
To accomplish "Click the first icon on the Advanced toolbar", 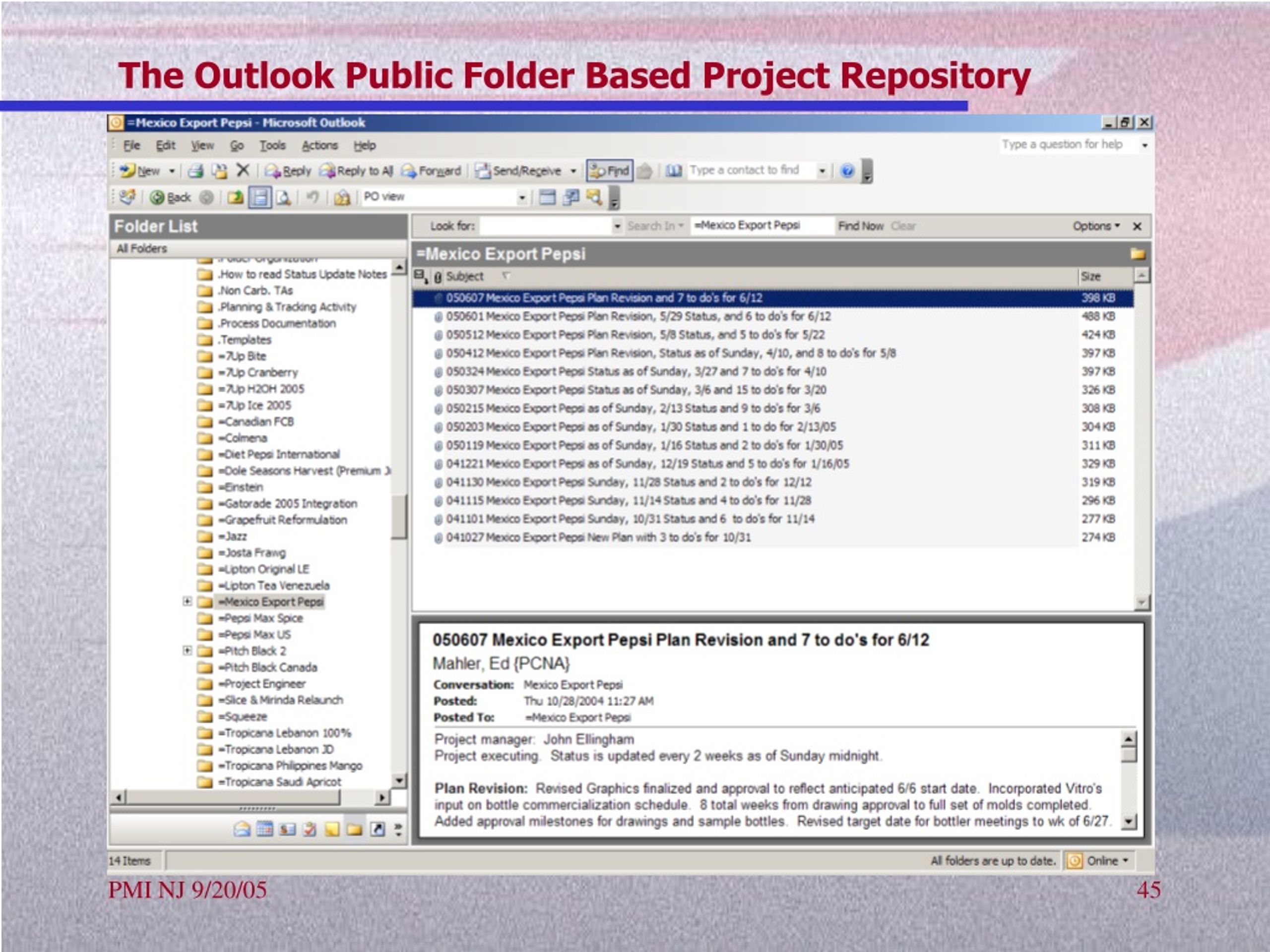I will point(127,197).
